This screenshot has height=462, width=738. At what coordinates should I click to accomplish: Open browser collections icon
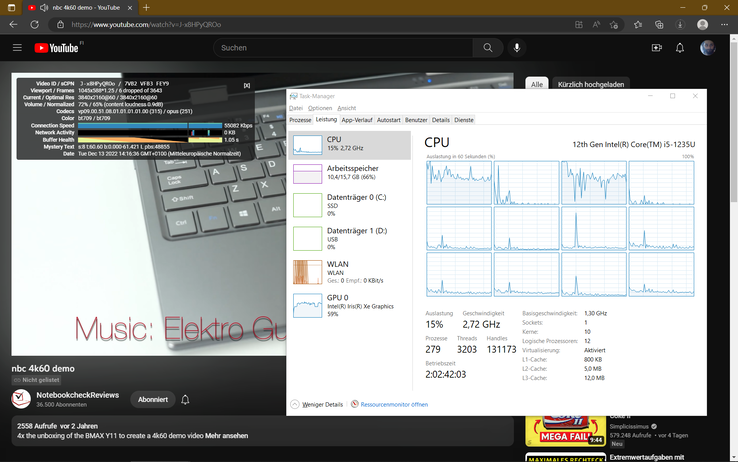[x=659, y=24]
